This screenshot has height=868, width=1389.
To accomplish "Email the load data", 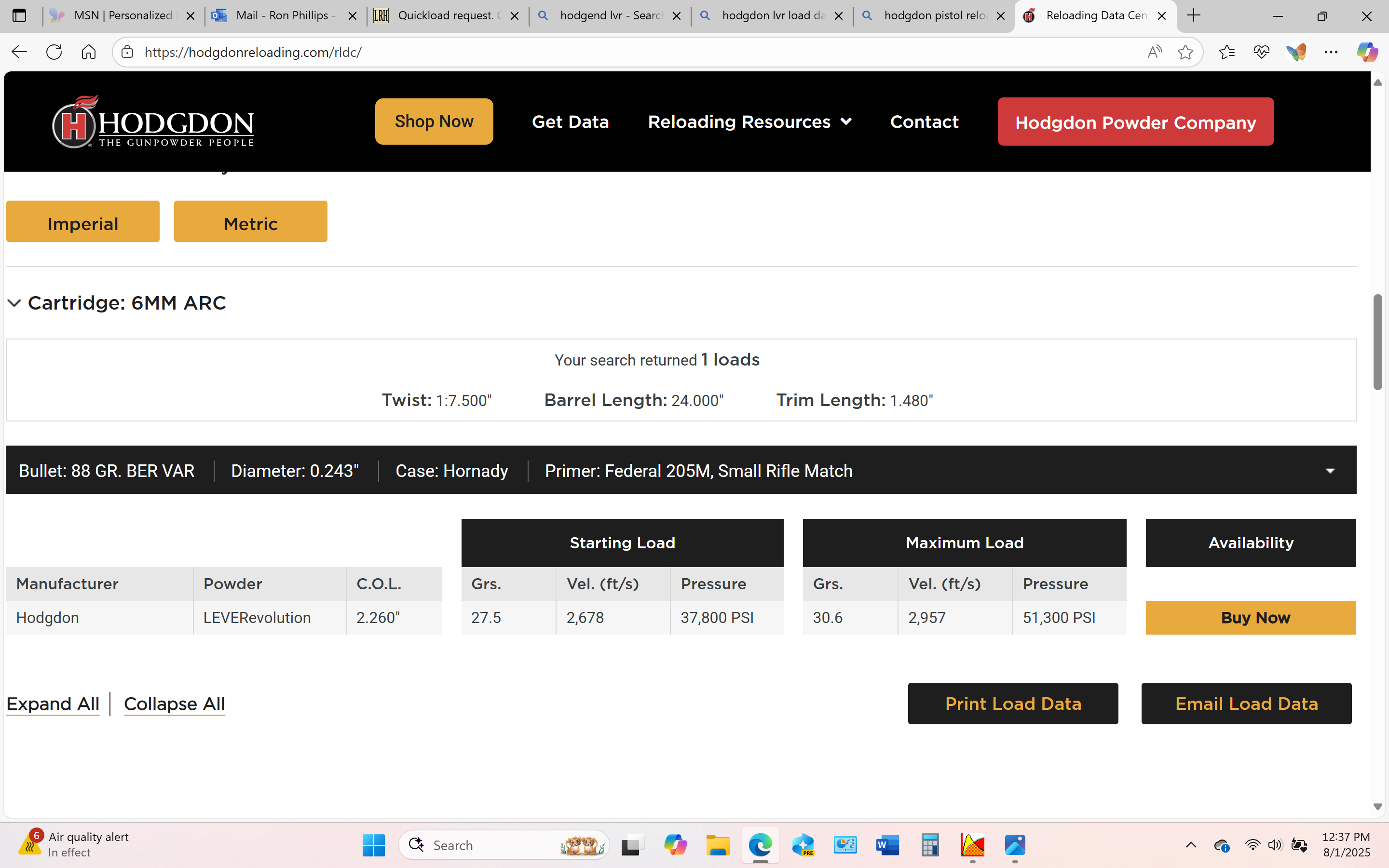I will point(1247,704).
